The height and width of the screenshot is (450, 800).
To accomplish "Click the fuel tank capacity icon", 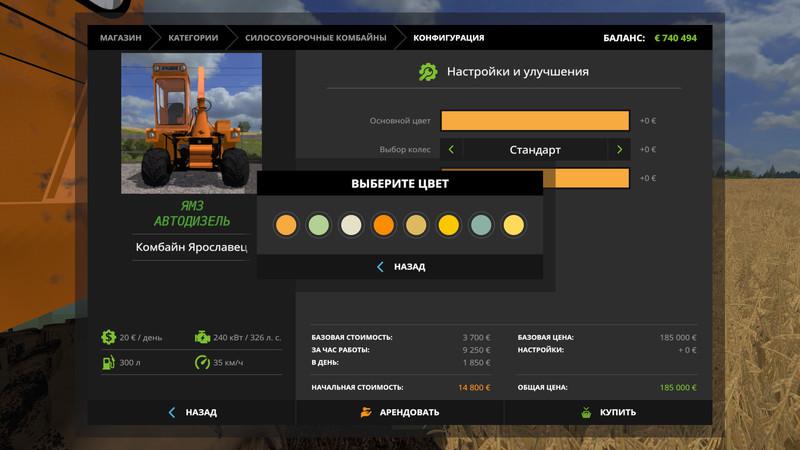I will [108, 362].
